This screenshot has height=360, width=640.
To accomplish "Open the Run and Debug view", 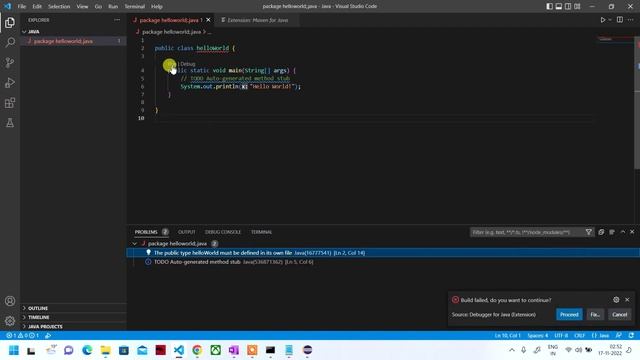I will (10, 82).
